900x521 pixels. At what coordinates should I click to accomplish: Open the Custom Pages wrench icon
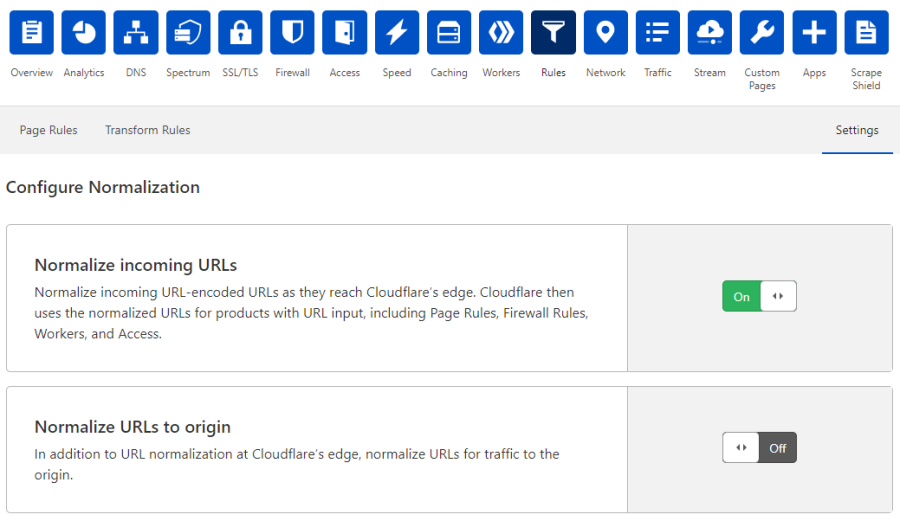click(762, 32)
